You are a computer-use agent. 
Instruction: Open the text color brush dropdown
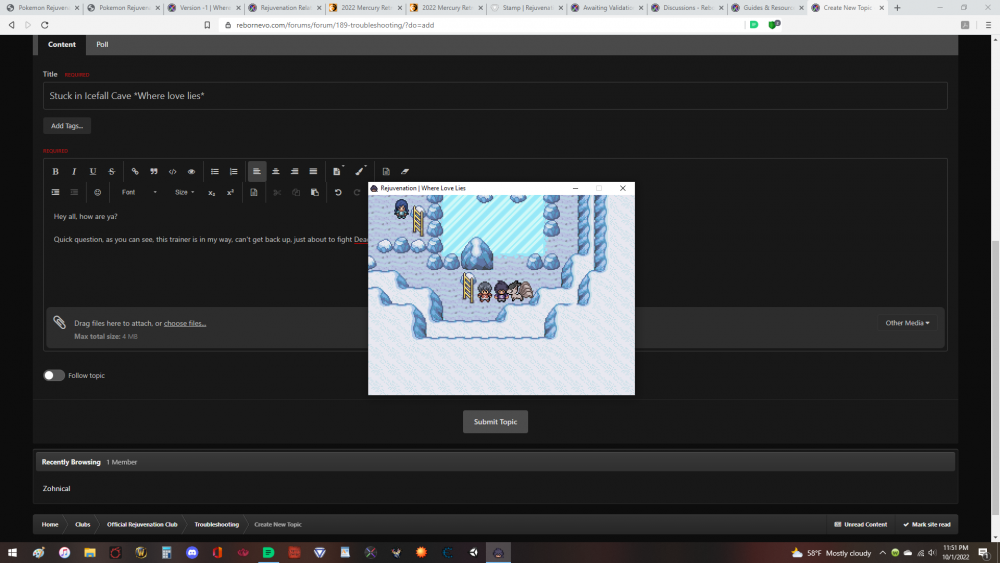pyautogui.click(x=360, y=172)
